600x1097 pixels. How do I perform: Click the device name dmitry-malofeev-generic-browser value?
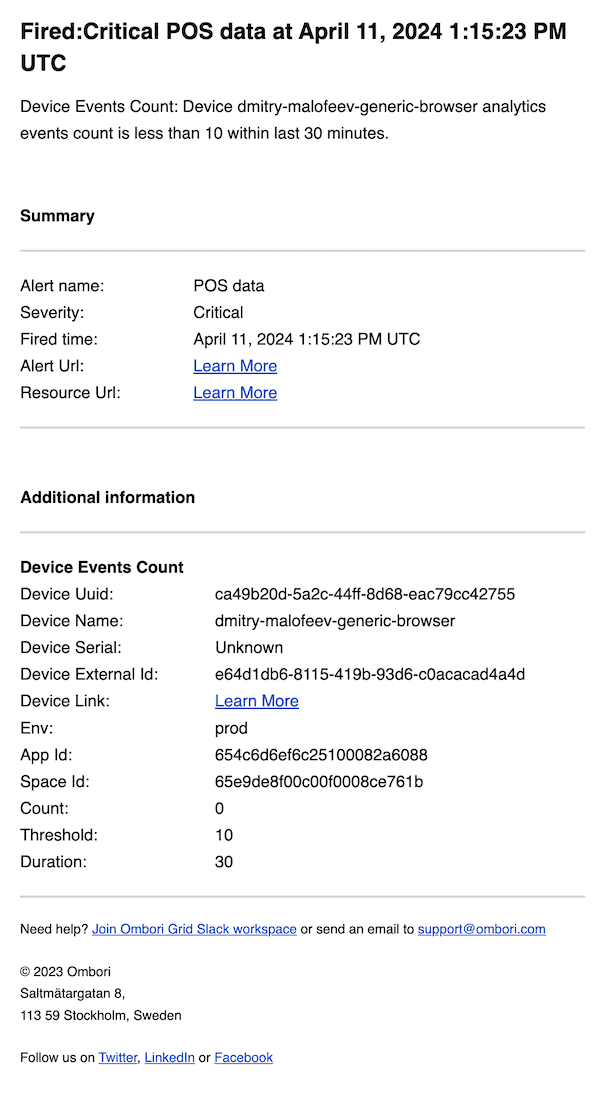pyautogui.click(x=334, y=621)
